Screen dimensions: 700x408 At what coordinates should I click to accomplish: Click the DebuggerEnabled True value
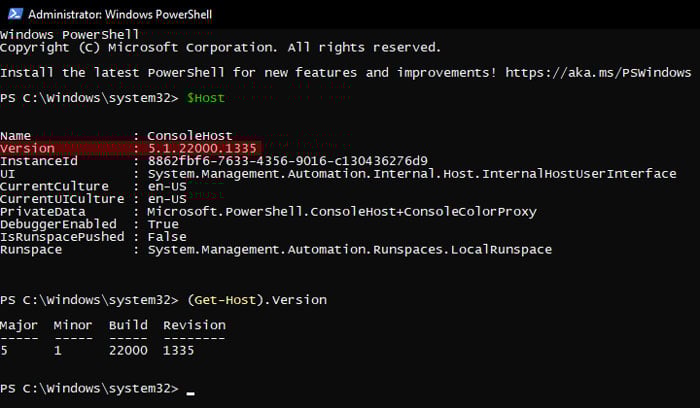(x=163, y=224)
